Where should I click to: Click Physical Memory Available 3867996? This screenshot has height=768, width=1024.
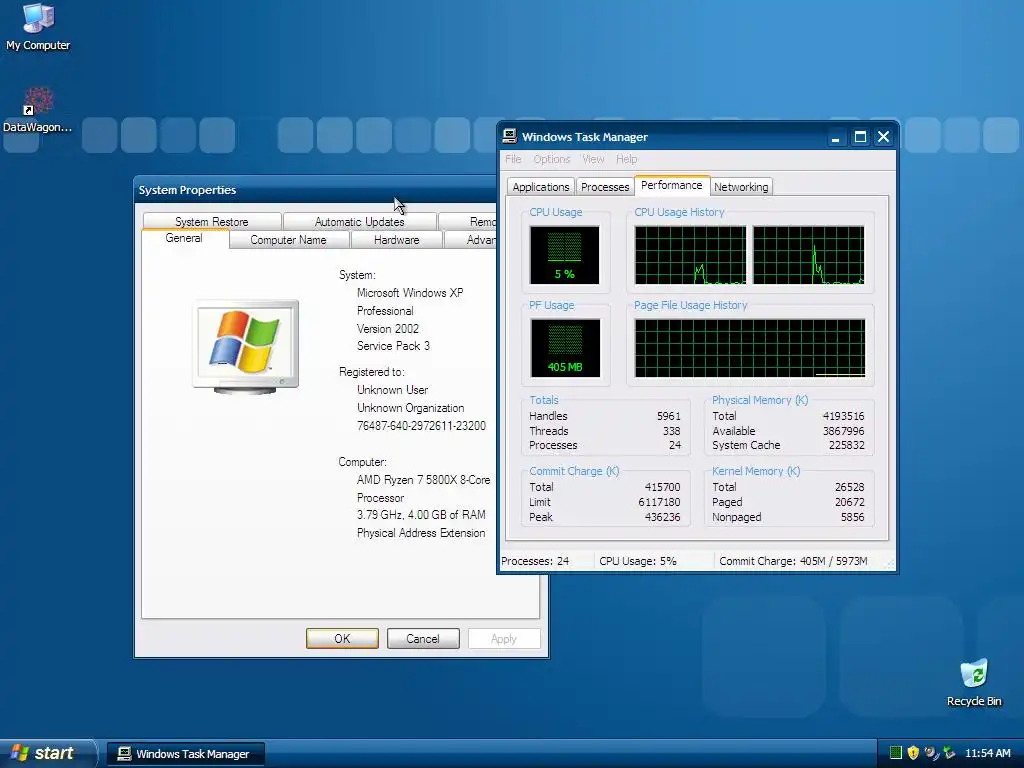843,431
